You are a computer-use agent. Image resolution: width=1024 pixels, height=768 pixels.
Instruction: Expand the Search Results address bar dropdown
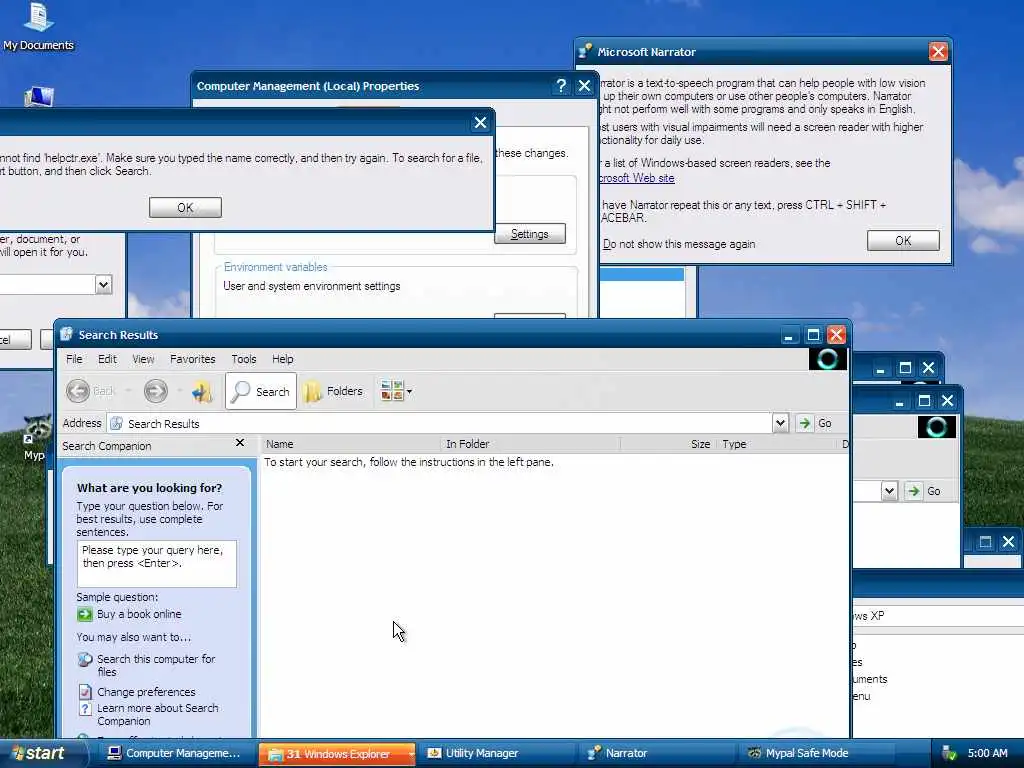tap(780, 423)
